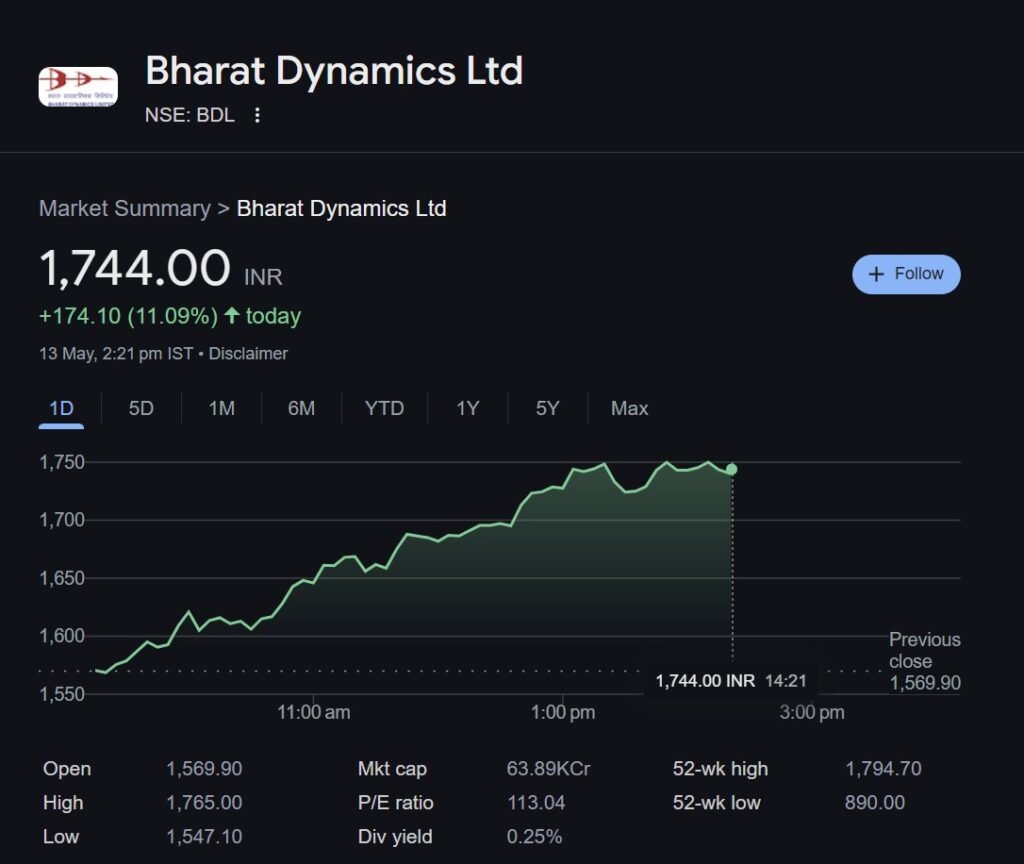Click the 3:00 pm time axis label

point(812,712)
